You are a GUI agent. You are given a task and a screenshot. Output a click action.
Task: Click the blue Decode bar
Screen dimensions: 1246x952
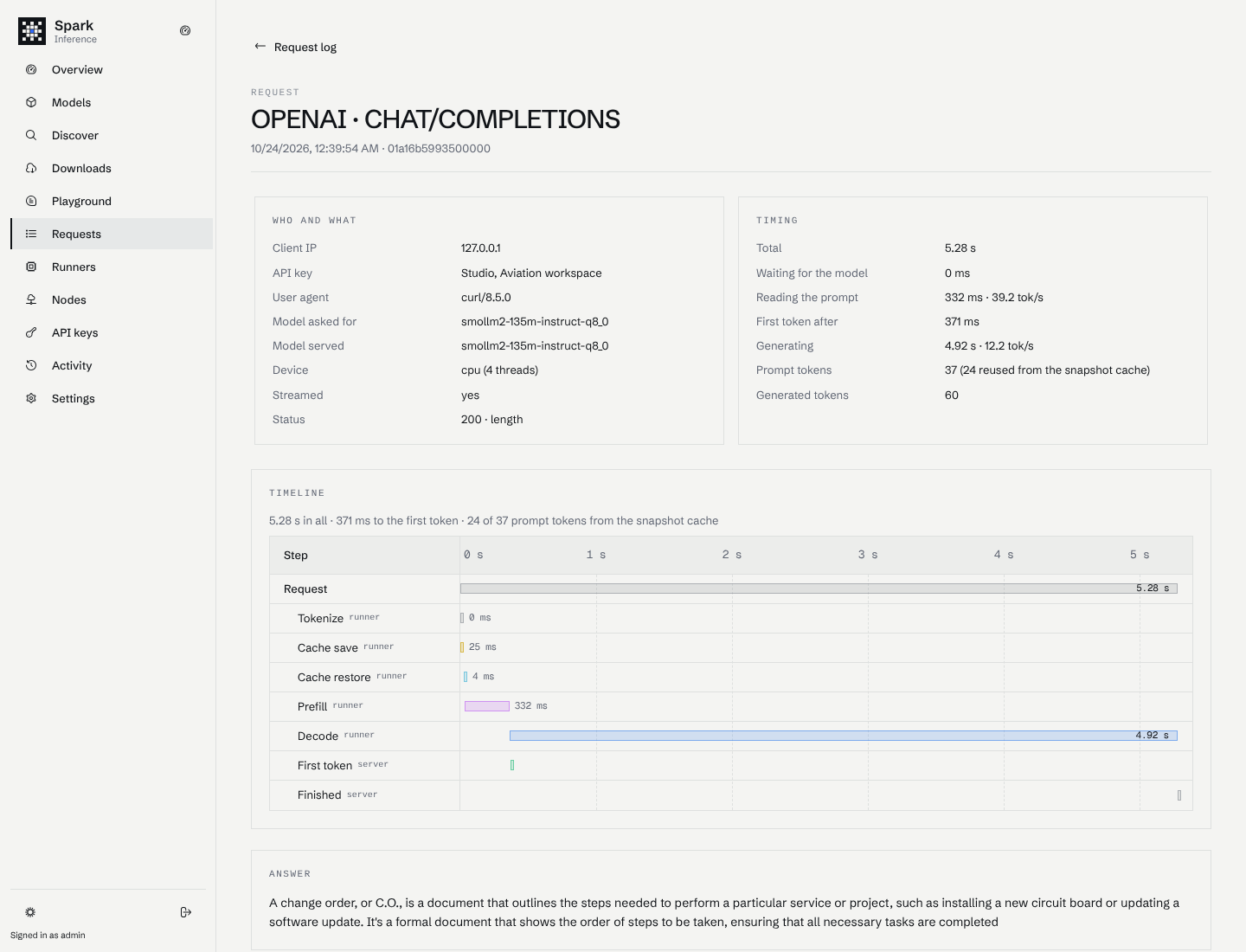(x=844, y=736)
